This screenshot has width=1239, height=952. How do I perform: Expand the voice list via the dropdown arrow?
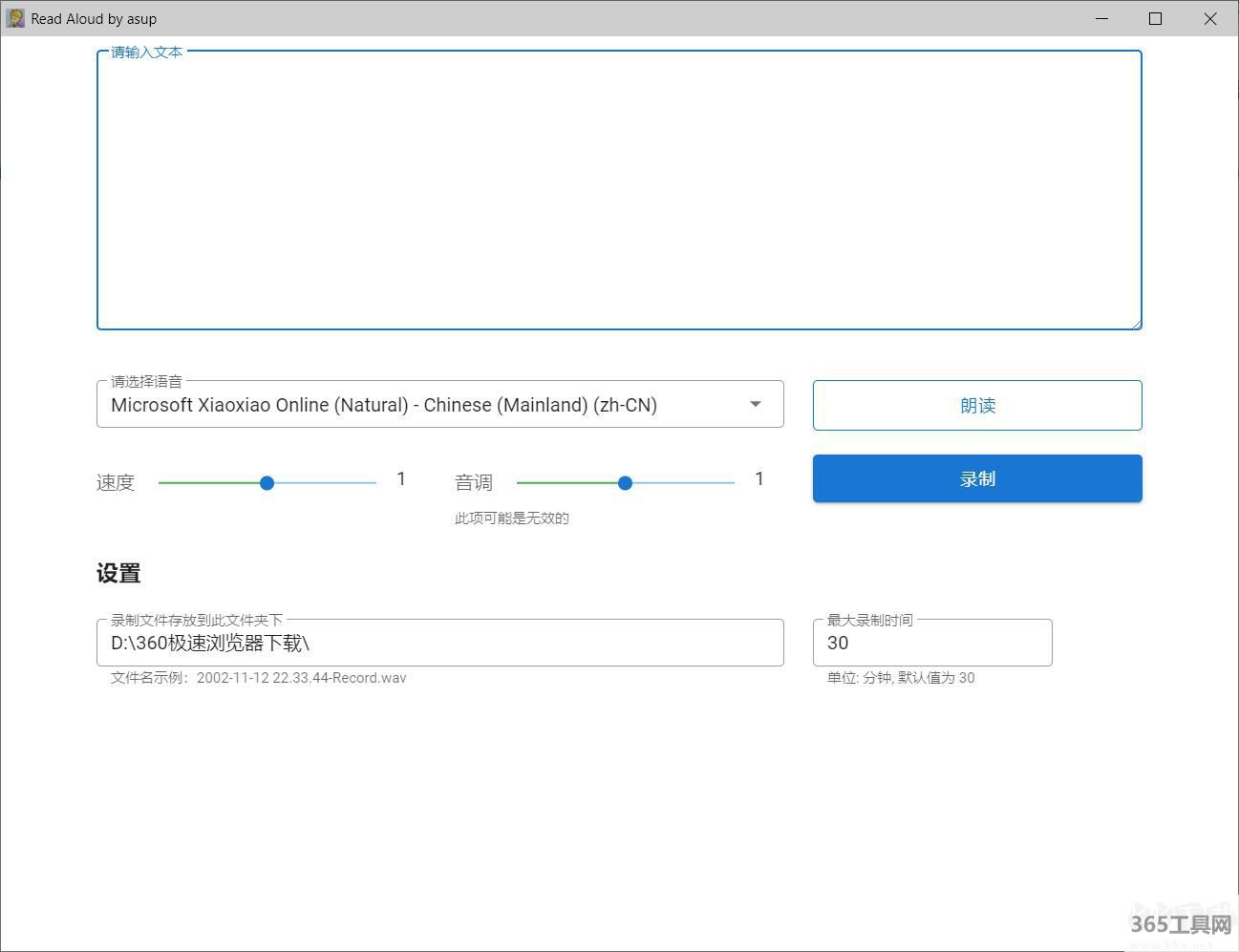click(755, 404)
